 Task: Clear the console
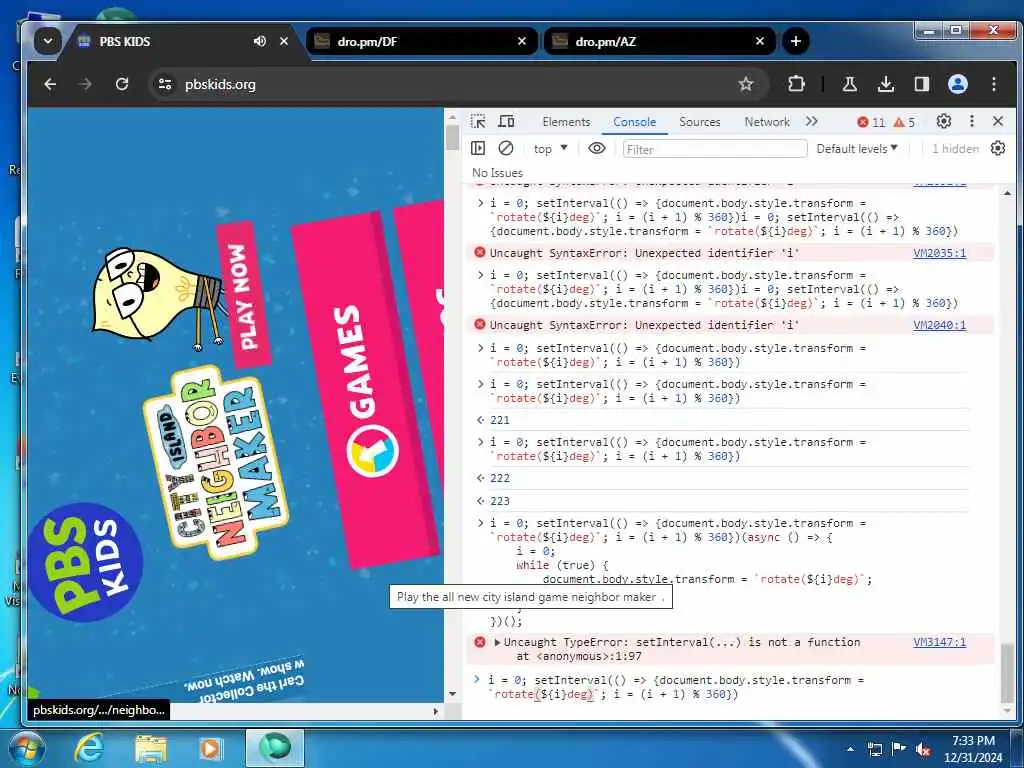click(x=505, y=148)
